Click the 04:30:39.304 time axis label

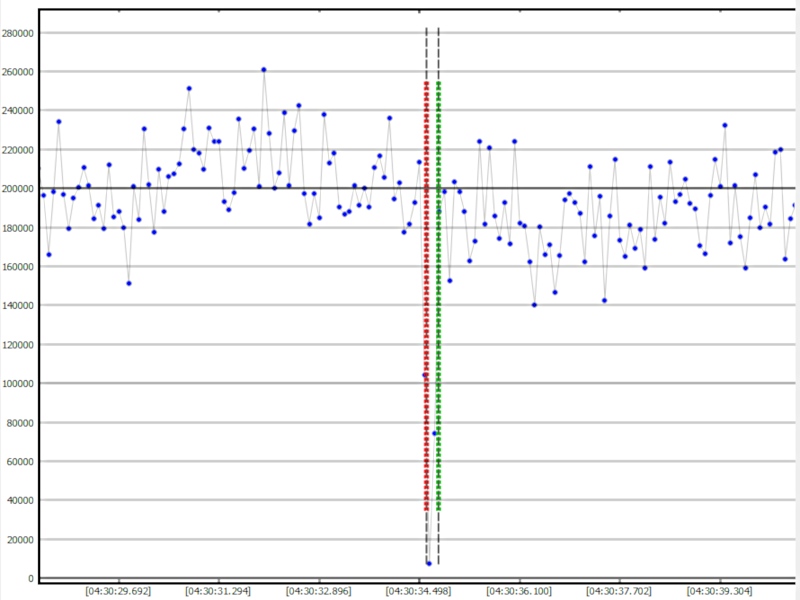[719, 591]
